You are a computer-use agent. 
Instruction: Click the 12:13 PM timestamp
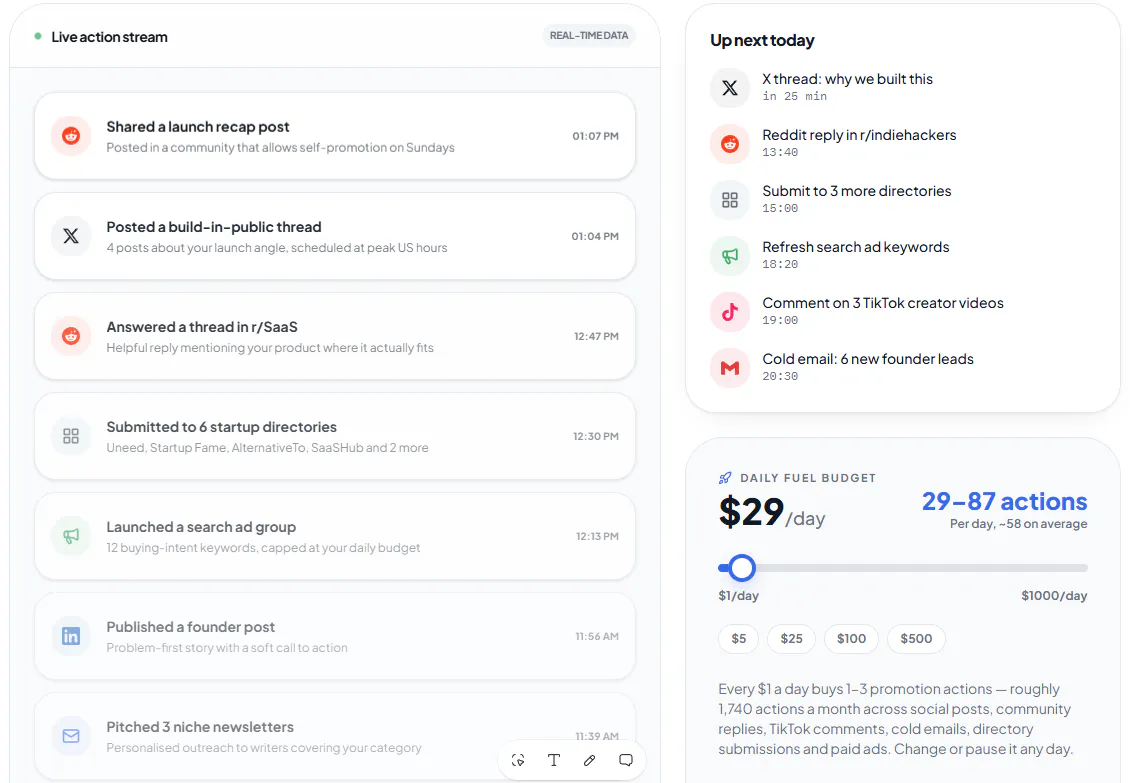(597, 536)
